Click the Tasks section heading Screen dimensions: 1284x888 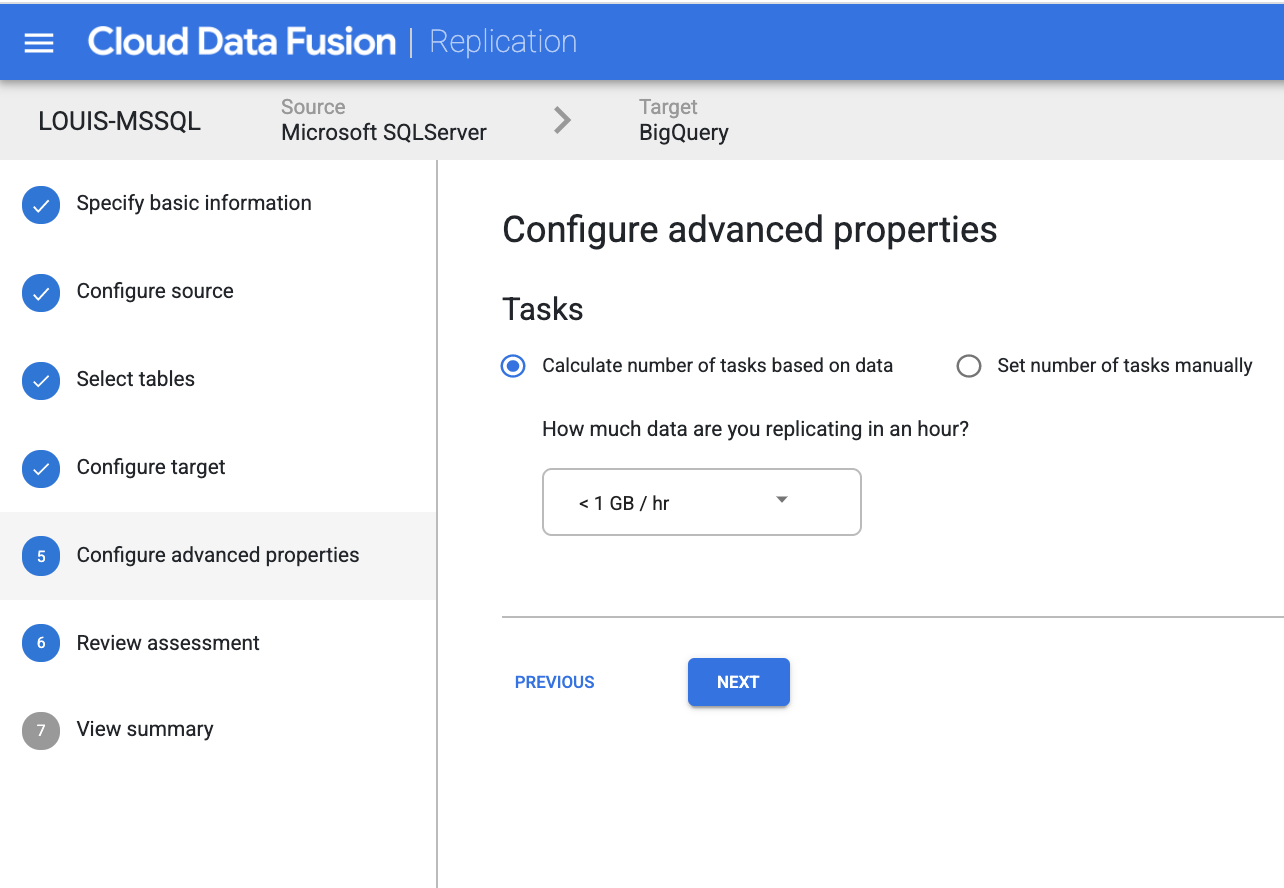point(543,309)
